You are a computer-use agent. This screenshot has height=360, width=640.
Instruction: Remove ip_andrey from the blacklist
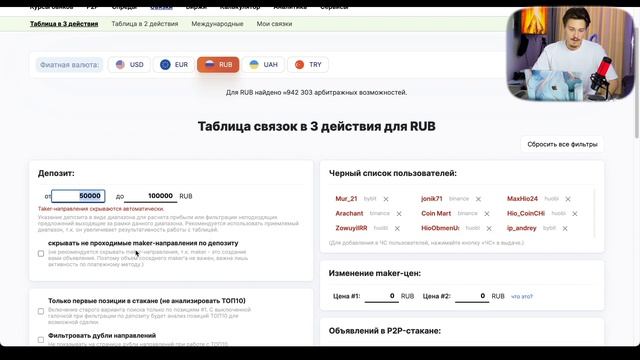coord(565,229)
